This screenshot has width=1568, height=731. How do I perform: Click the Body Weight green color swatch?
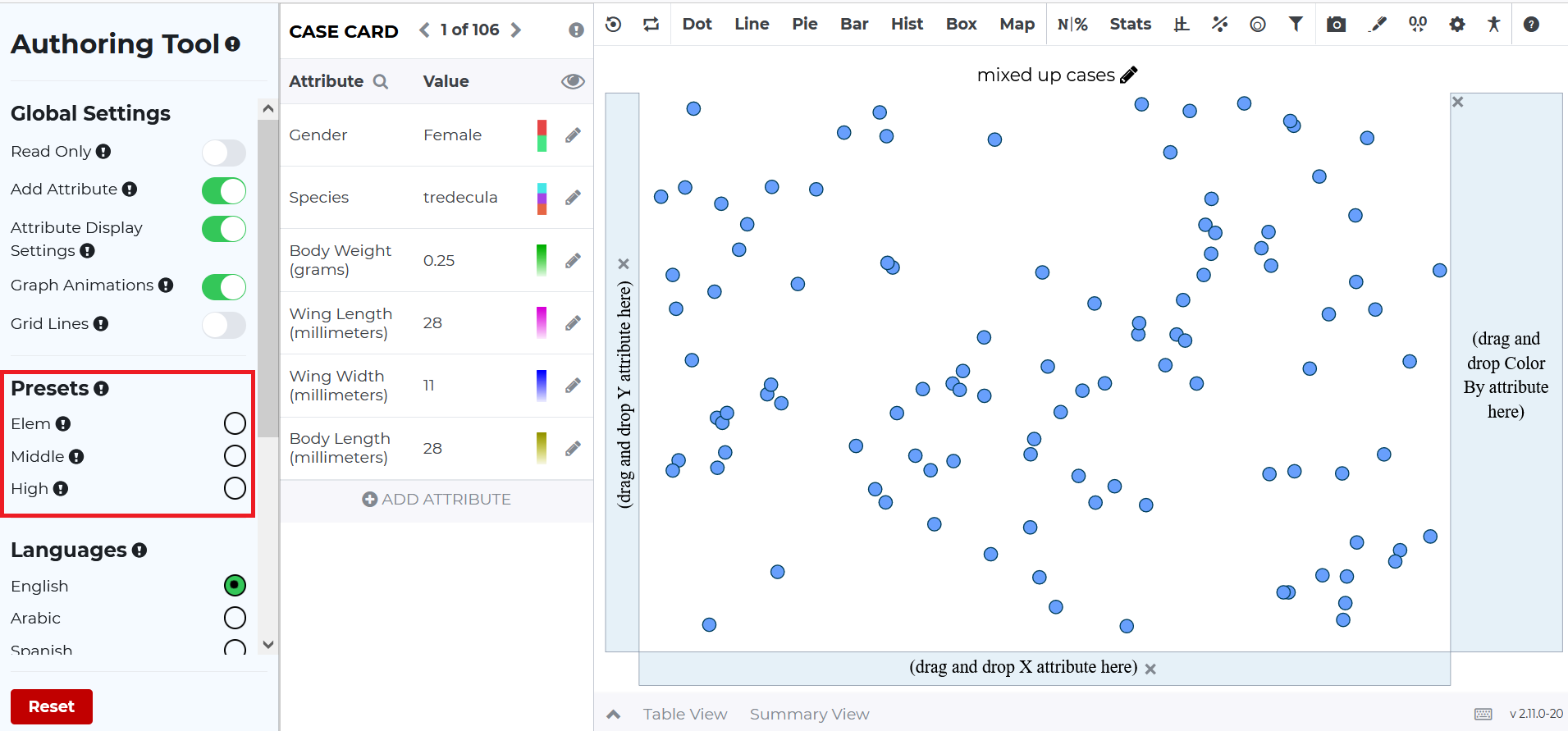coord(542,261)
